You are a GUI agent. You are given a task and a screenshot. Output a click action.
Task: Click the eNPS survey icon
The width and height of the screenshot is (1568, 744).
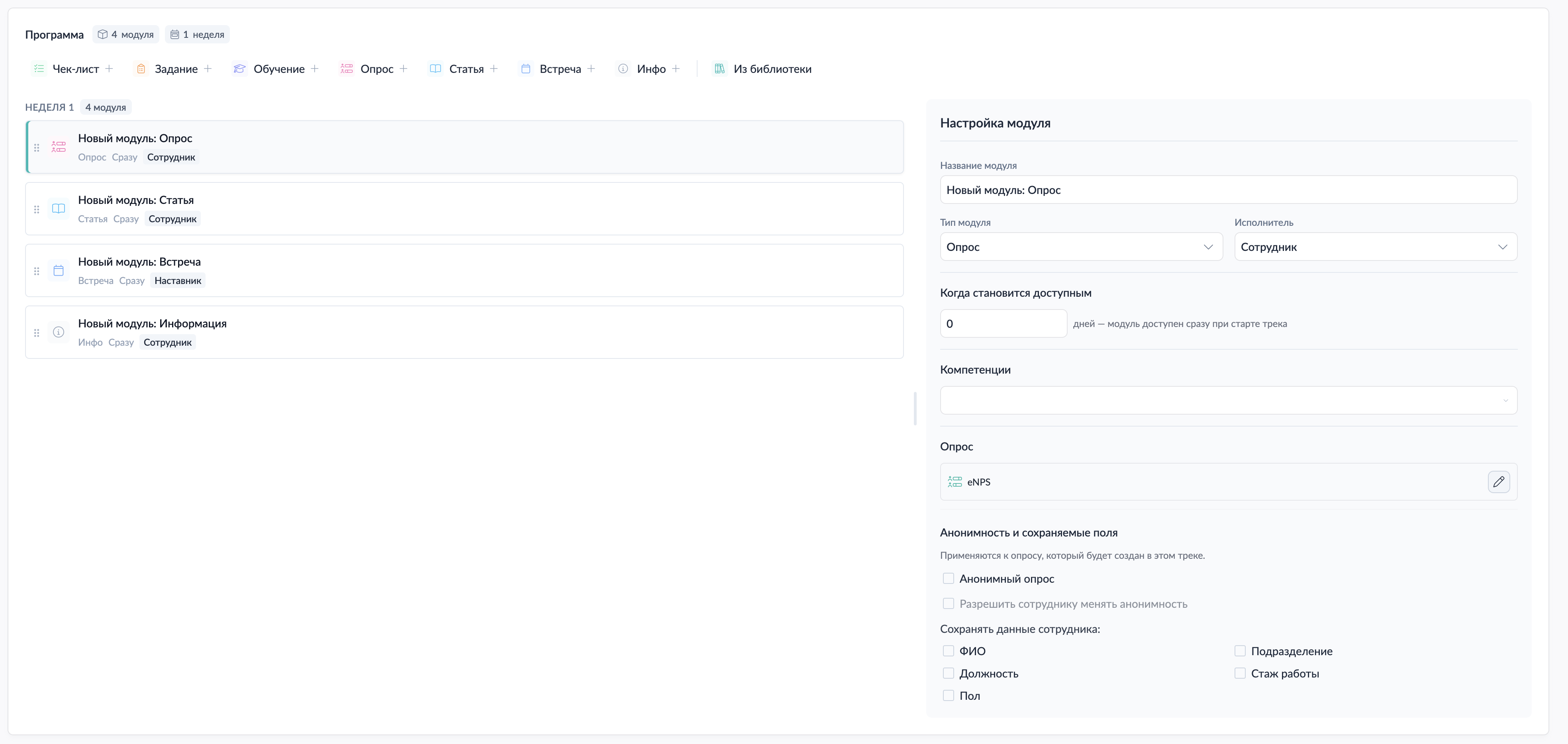(x=955, y=482)
